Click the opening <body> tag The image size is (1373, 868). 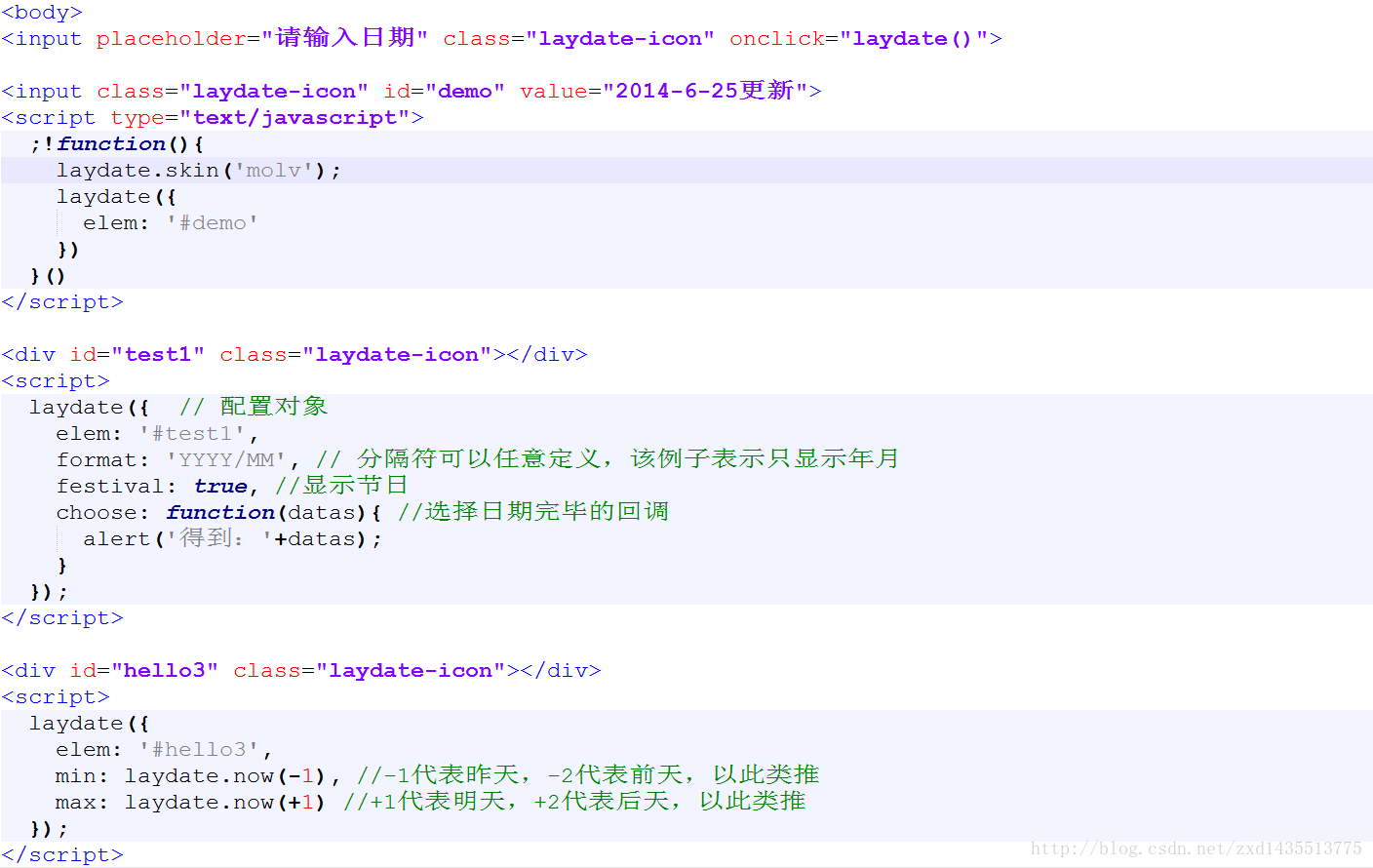click(x=42, y=13)
